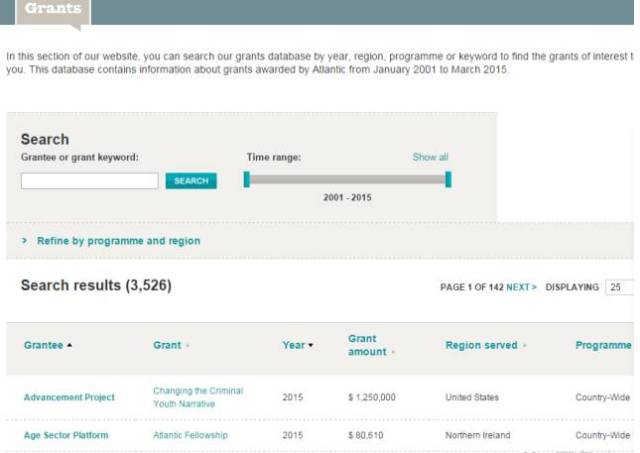640x453 pixels.
Task: Click the Grantee ascending sort arrow
Action: 69,345
